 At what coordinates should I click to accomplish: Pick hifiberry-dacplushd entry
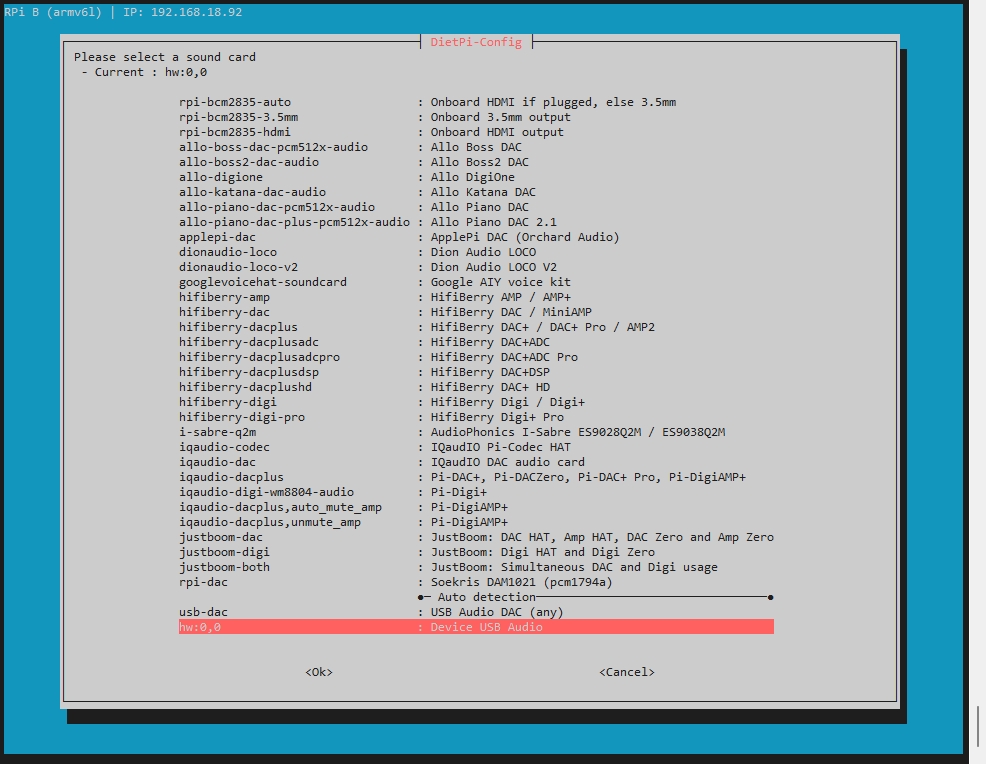pos(476,387)
